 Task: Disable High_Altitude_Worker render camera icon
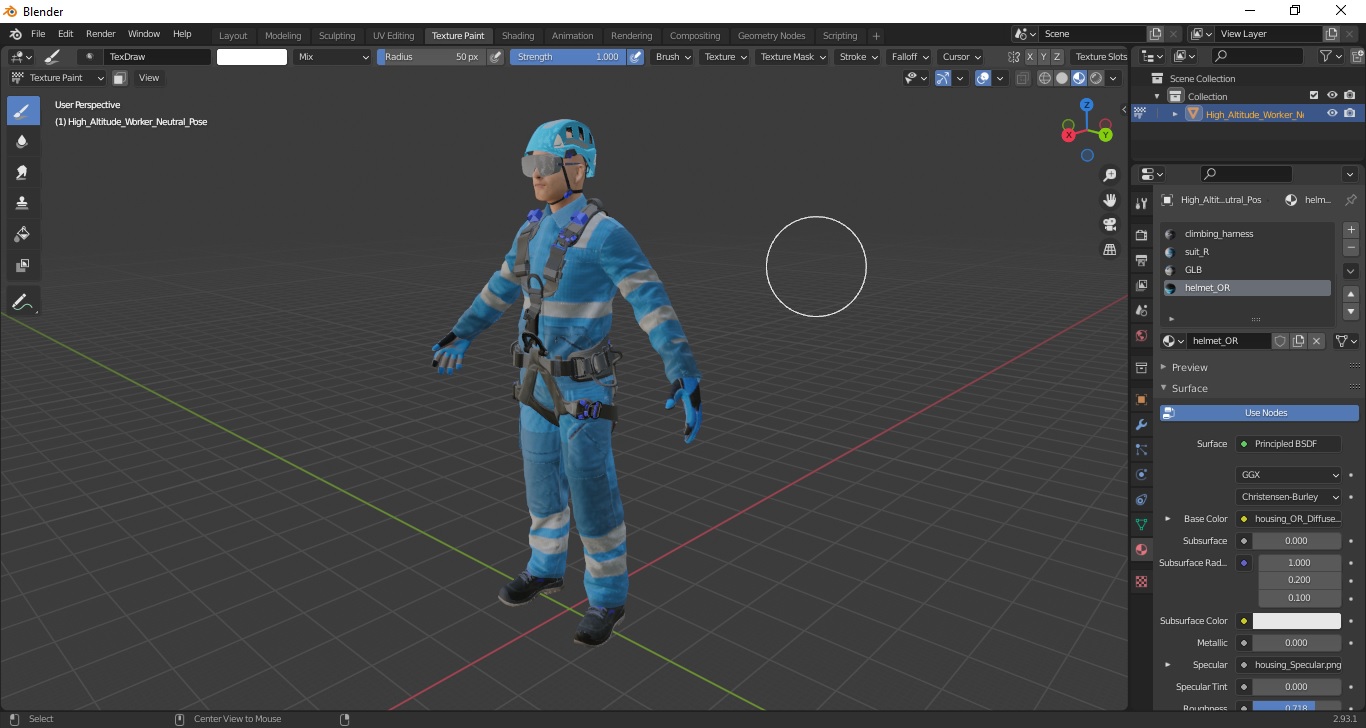pos(1350,114)
